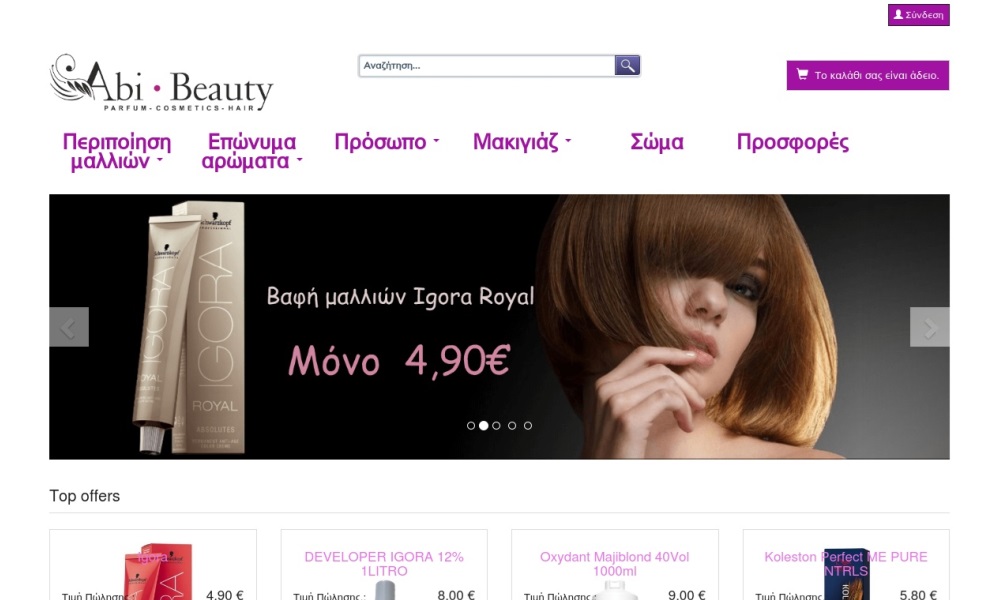
Task: Go to the previous slide with the left arrow
Action: 69,327
